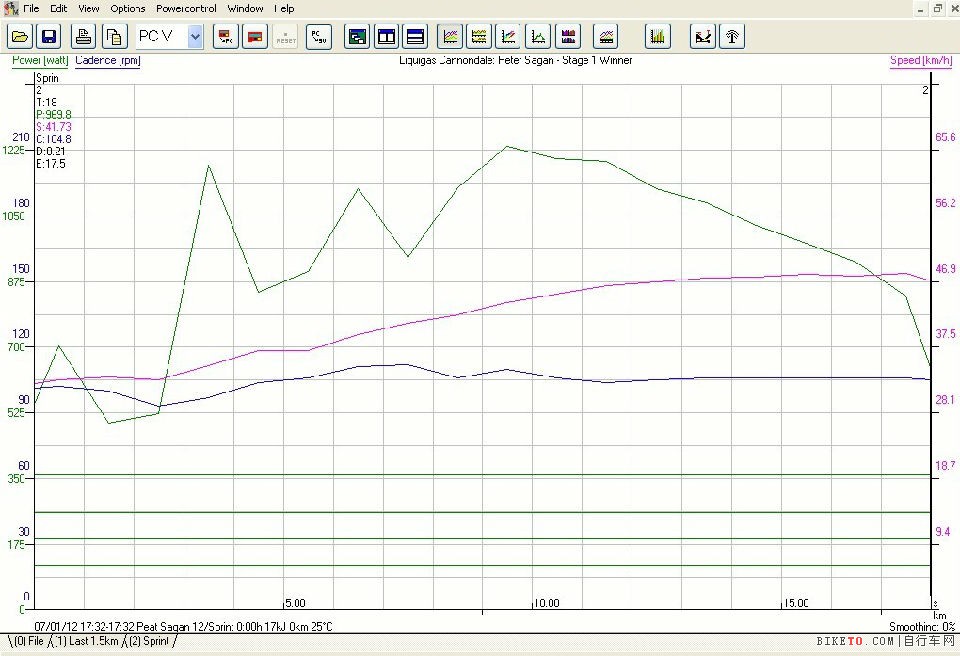The width and height of the screenshot is (960, 656).
Task: Click the bar chart histogram icon
Action: tap(657, 37)
